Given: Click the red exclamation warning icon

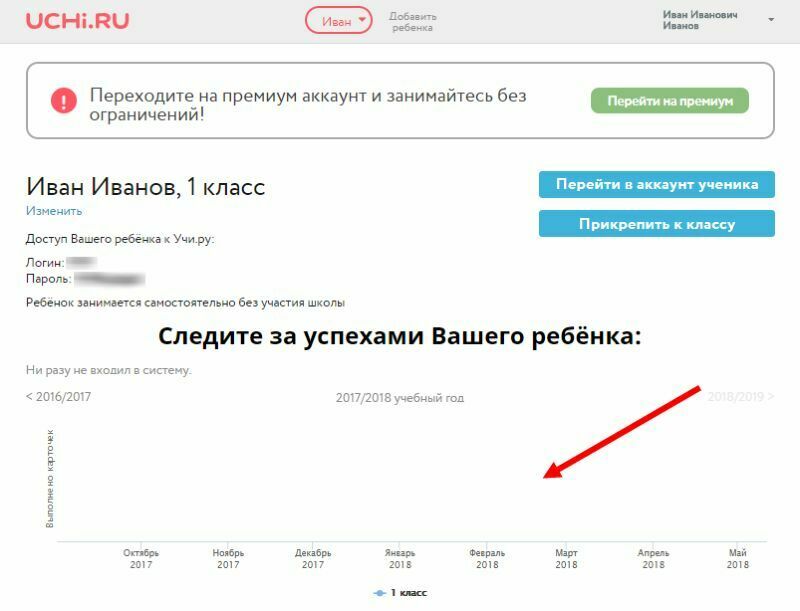Looking at the screenshot, I should [64, 100].
